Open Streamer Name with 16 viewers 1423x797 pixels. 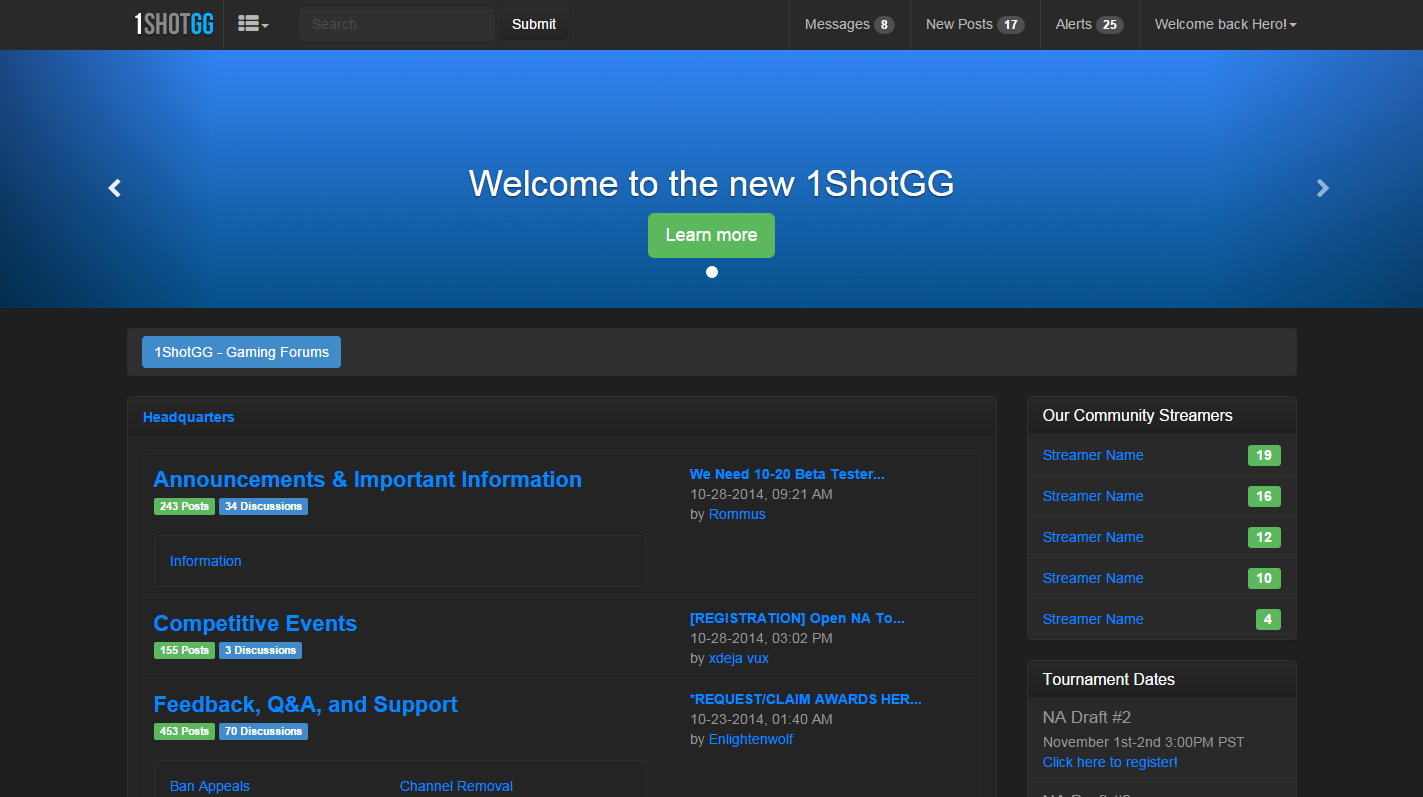[x=1093, y=496]
